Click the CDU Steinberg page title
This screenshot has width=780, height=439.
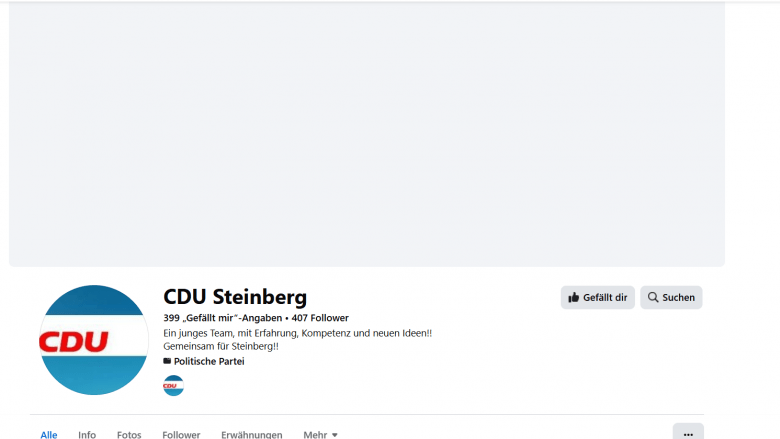[x=235, y=297]
